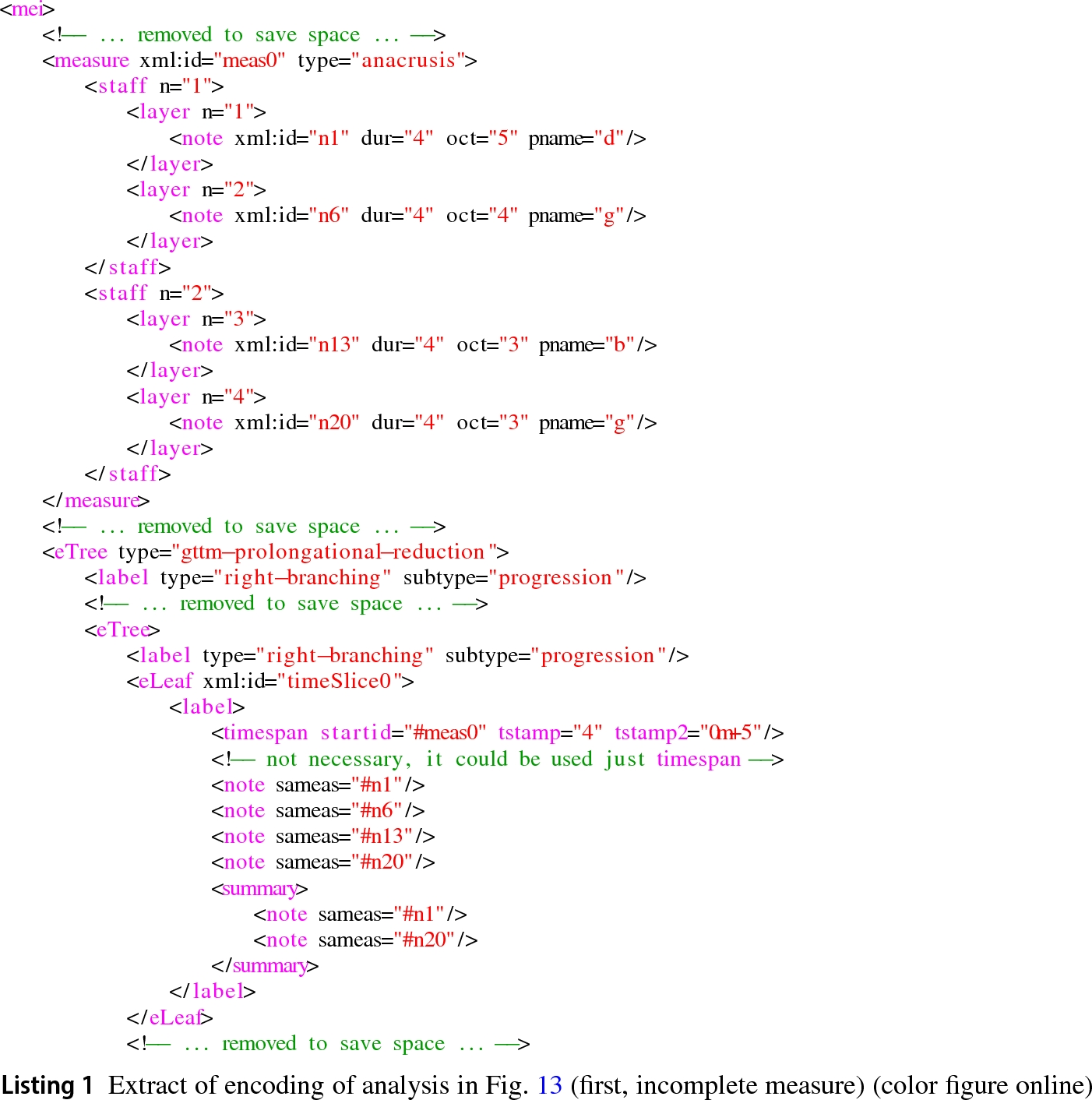
Task: Click the closing </summary> tag
Action: click(265, 965)
